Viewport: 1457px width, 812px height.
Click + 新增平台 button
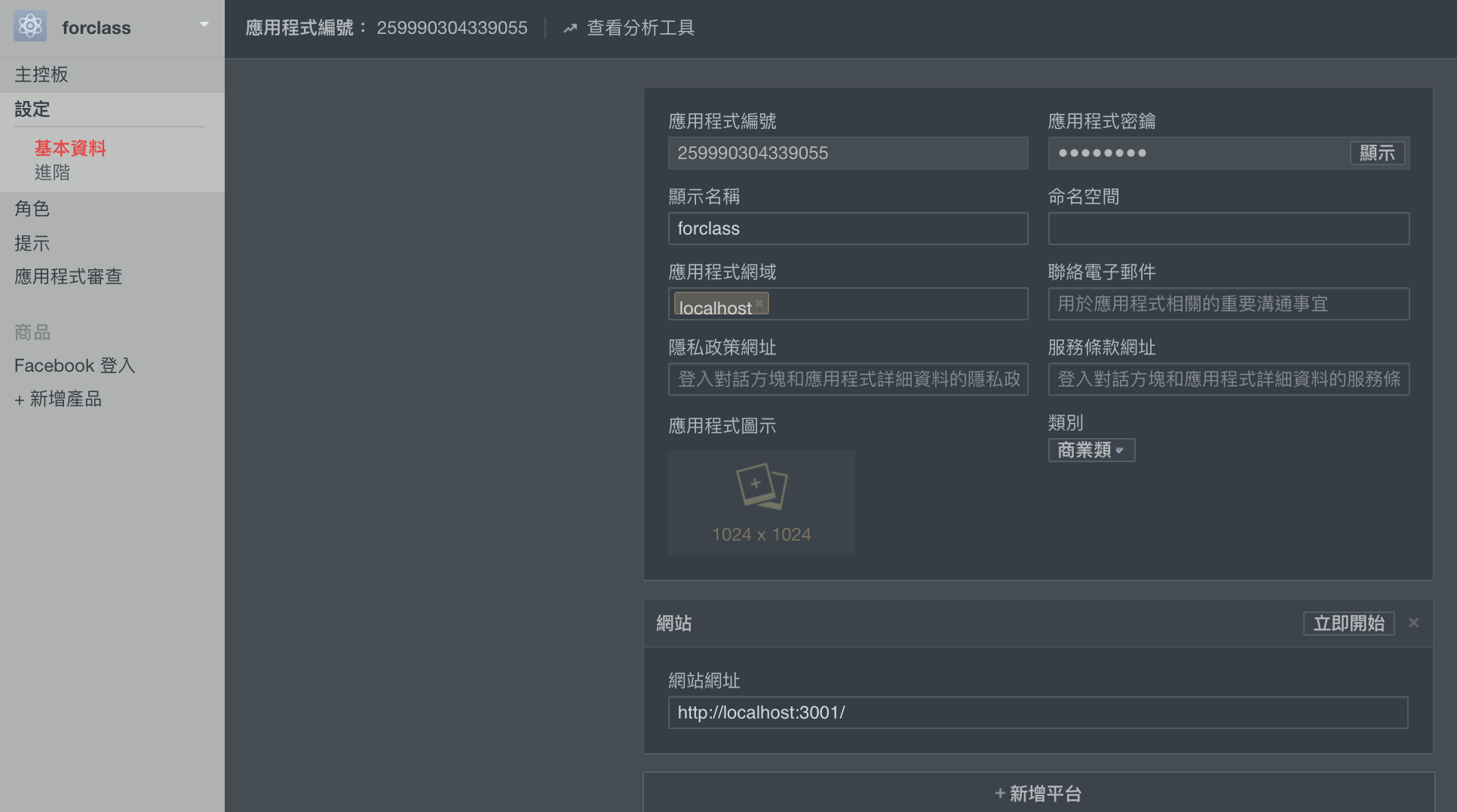click(x=1038, y=793)
